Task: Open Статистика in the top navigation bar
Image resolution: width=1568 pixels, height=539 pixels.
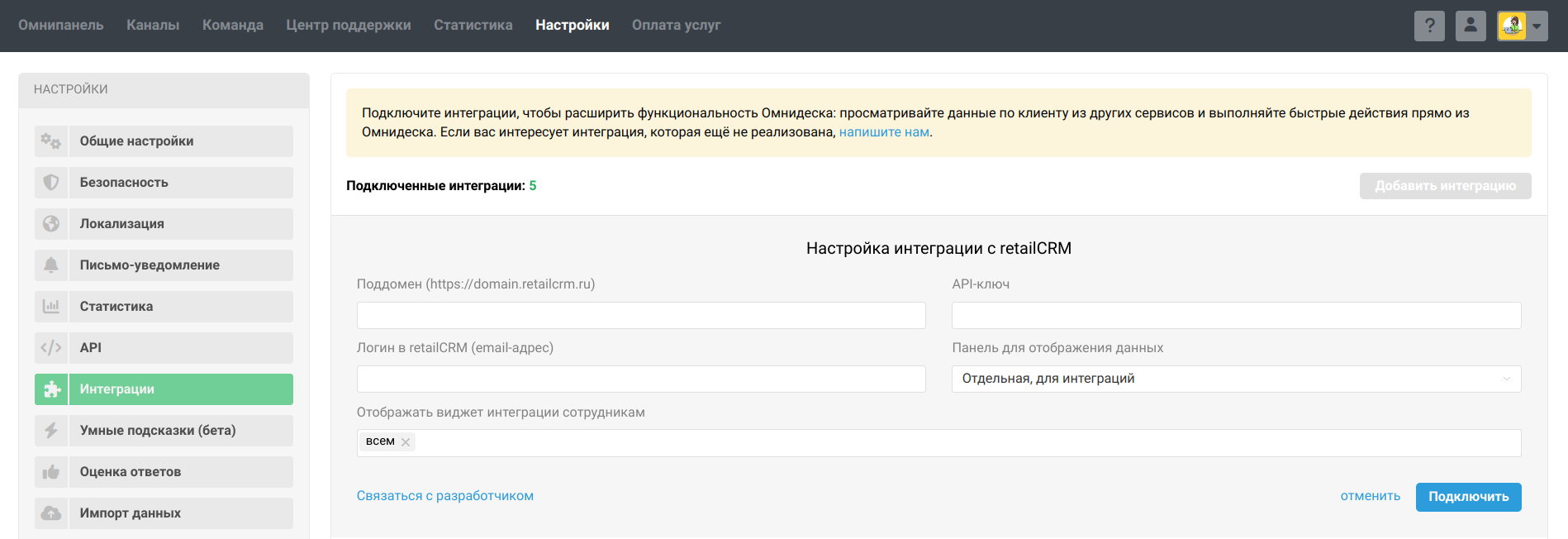Action: pyautogui.click(x=473, y=26)
